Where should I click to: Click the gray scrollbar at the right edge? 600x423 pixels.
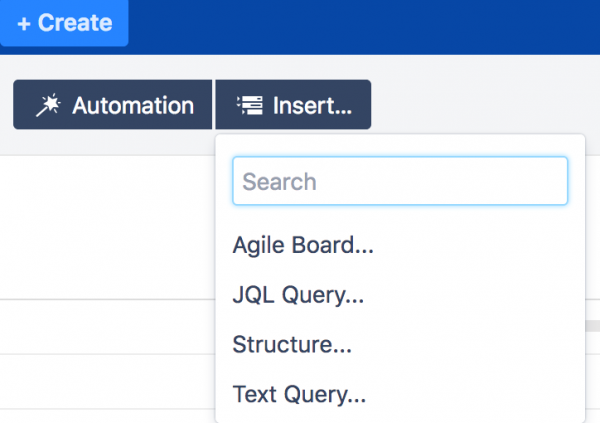point(592,326)
